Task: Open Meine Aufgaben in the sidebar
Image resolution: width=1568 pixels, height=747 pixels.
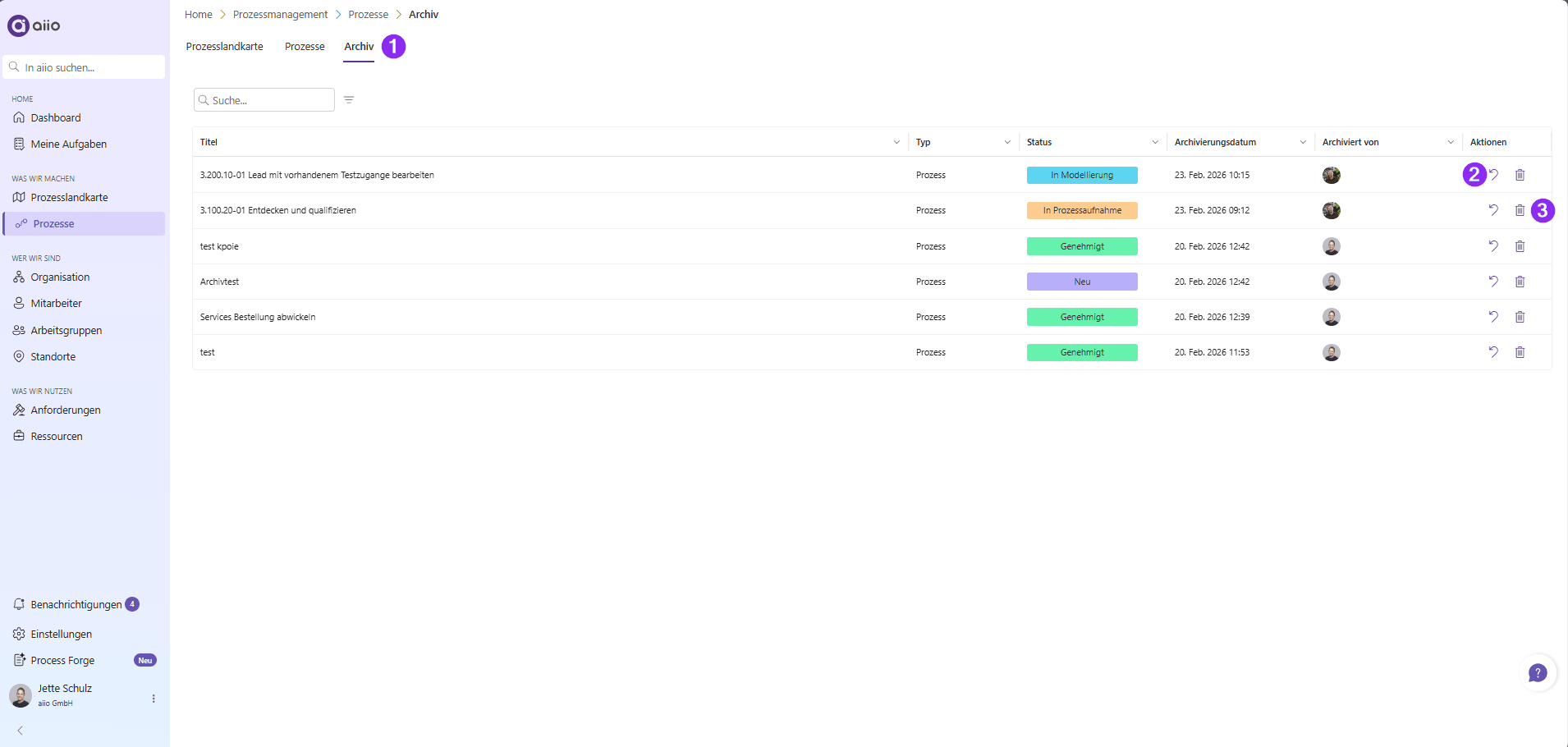Action: tap(69, 144)
